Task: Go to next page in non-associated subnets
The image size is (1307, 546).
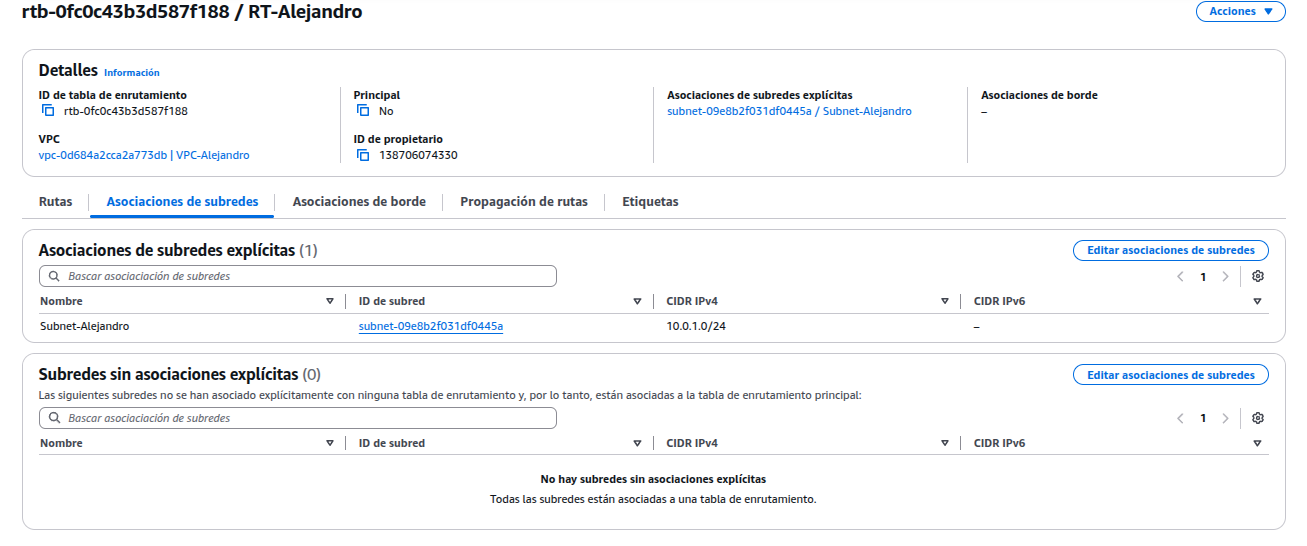Action: [x=1225, y=419]
